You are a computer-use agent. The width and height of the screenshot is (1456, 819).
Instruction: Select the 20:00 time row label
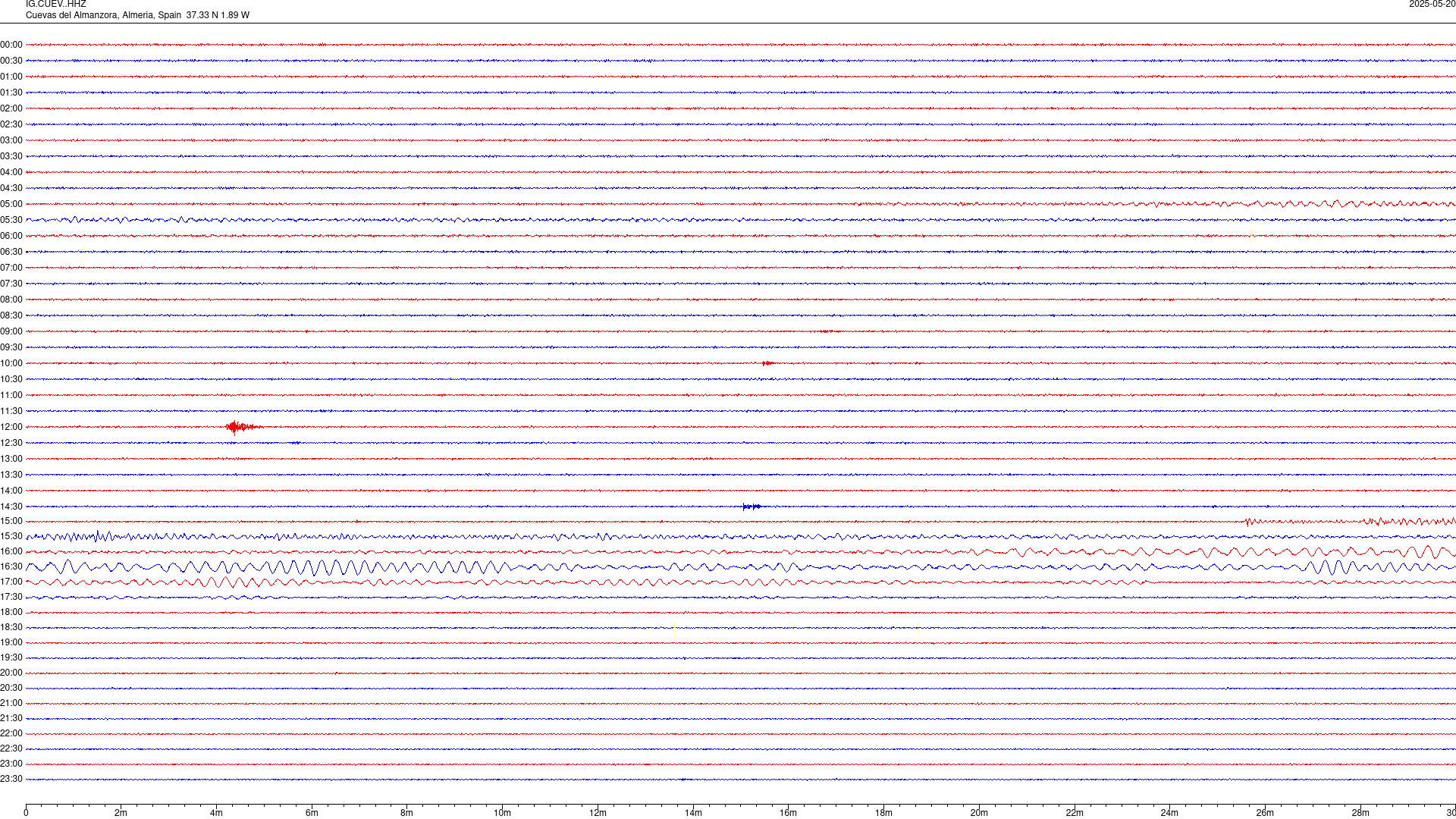point(11,673)
